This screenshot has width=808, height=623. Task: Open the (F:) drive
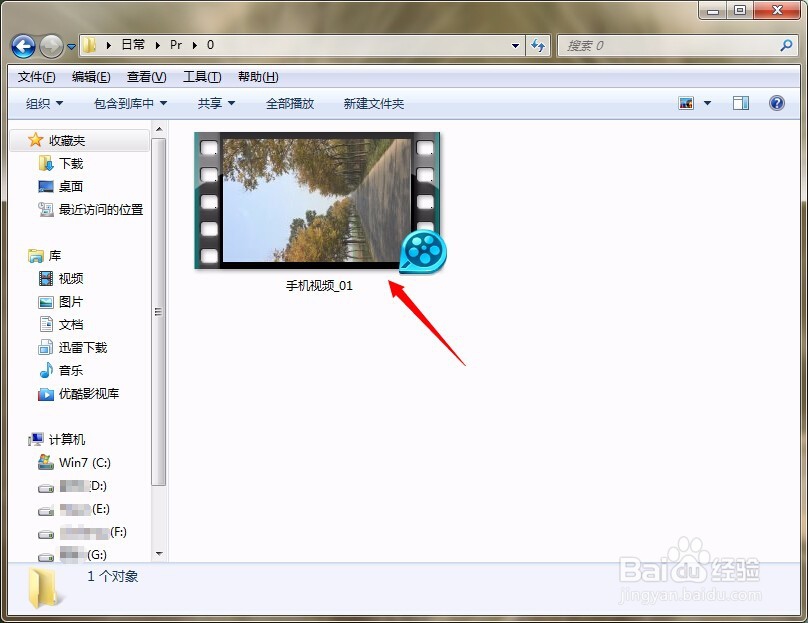coord(93,531)
